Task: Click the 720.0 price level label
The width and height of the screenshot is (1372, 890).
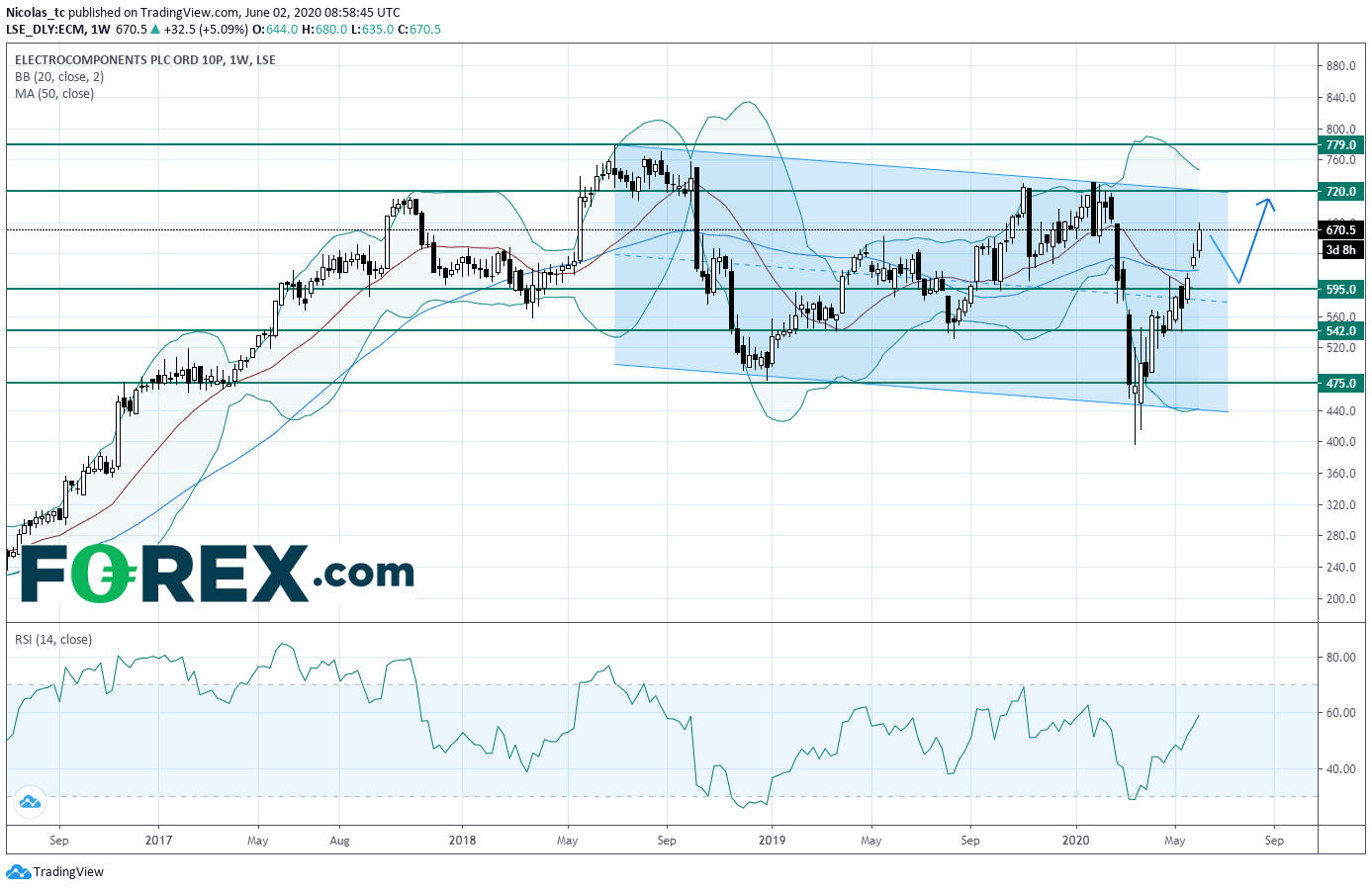Action: coord(1341,191)
